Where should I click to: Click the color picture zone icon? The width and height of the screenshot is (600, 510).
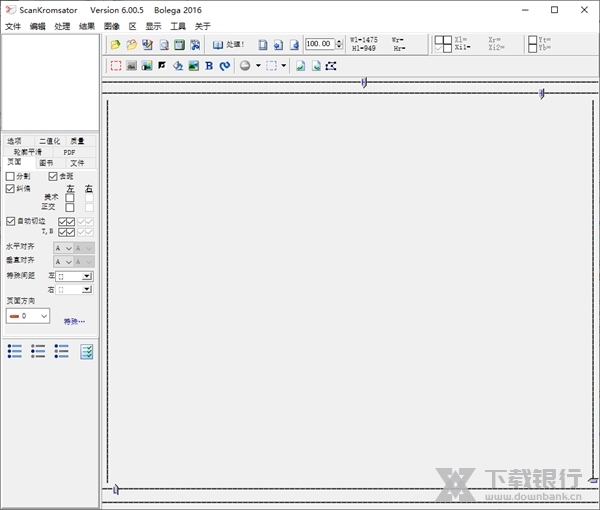(x=147, y=66)
